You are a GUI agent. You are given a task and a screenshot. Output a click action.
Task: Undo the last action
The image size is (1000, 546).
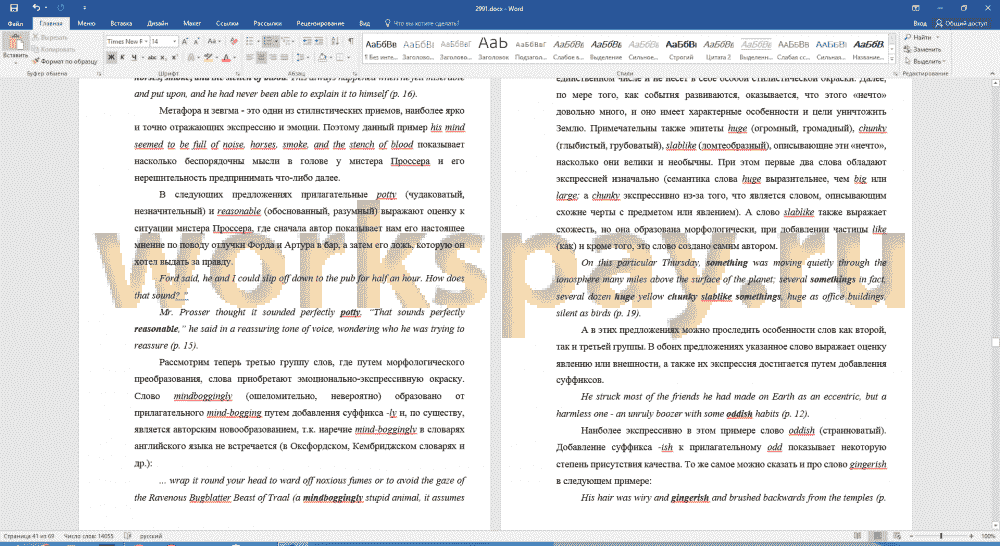37,8
